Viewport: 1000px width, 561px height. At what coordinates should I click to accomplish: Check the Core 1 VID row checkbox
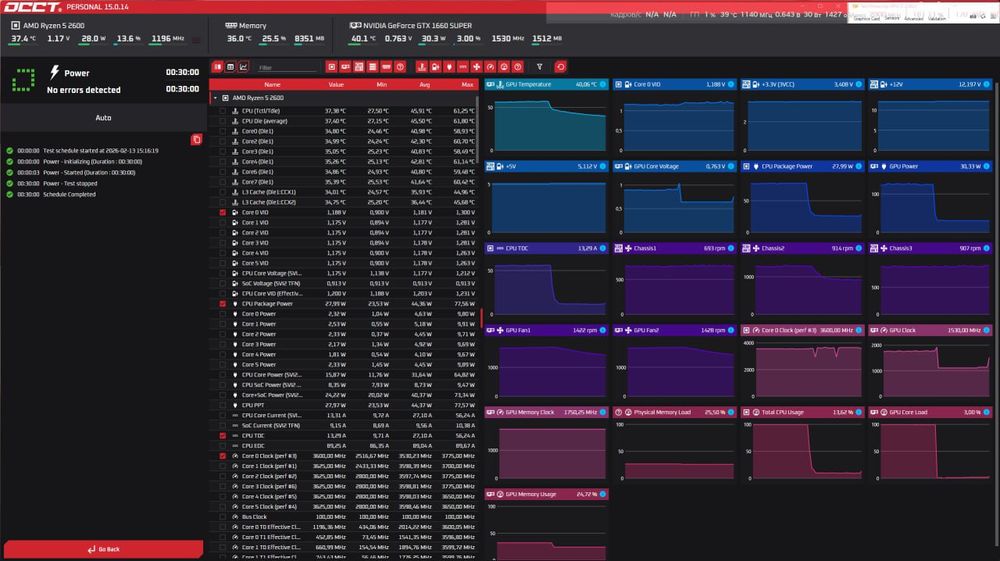(x=223, y=222)
